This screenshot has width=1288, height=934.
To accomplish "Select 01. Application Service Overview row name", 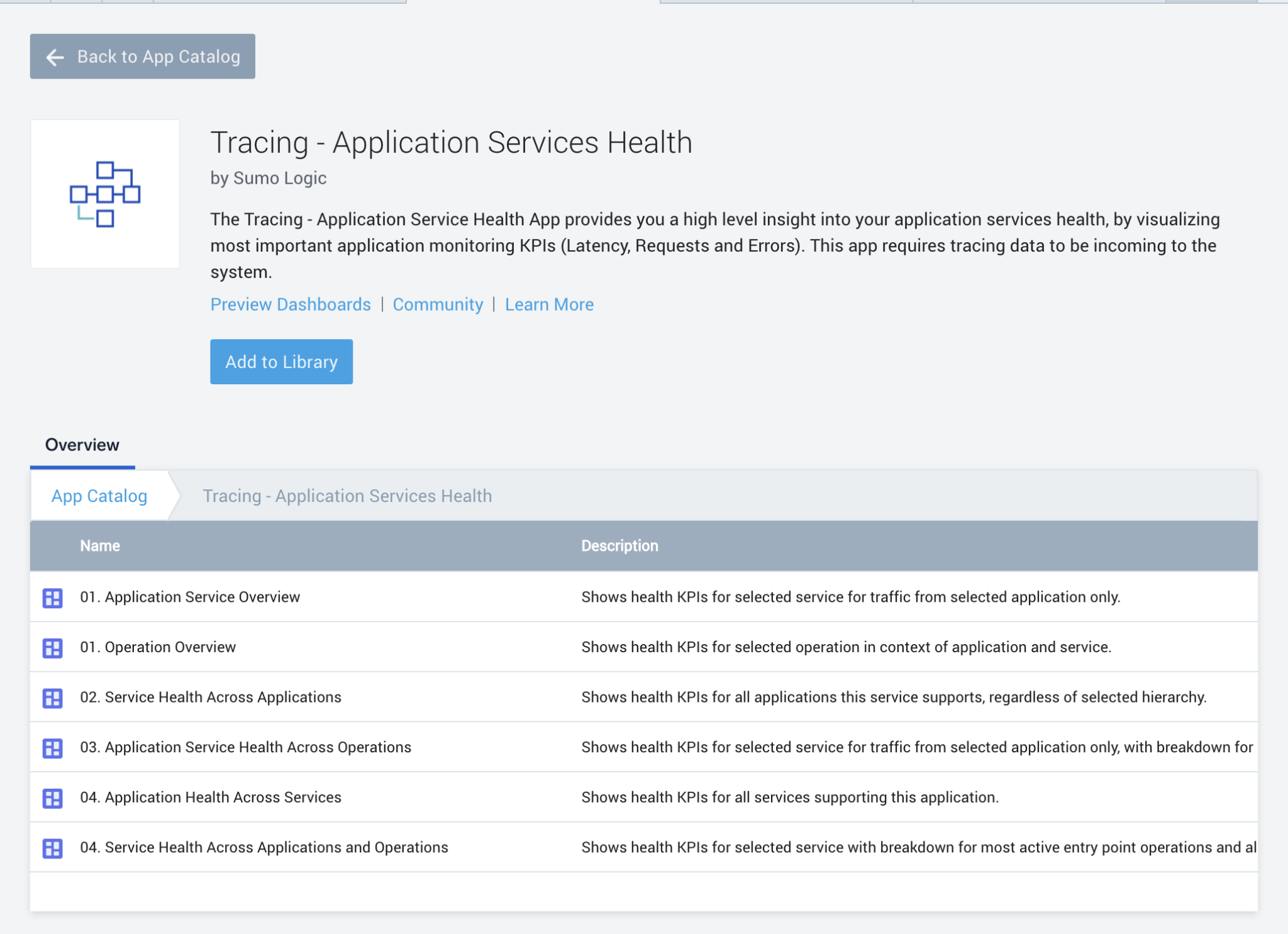I will coord(190,597).
